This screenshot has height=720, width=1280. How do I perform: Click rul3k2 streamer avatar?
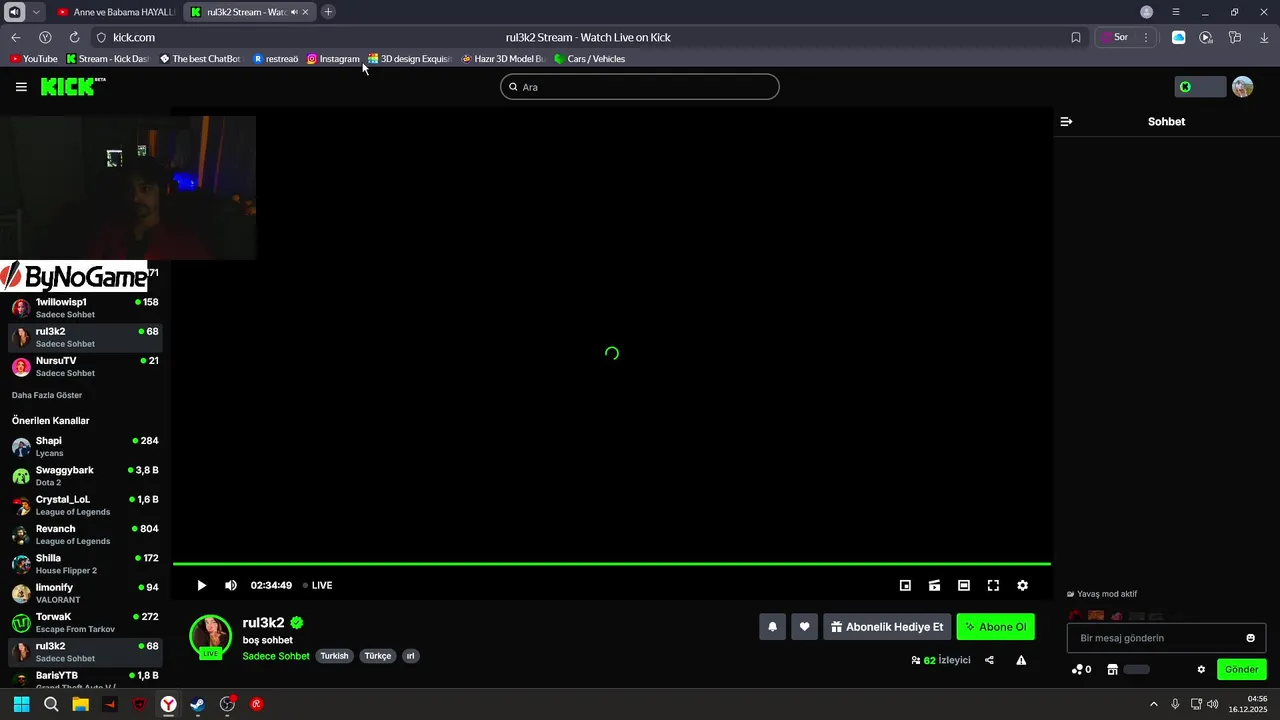(x=210, y=635)
